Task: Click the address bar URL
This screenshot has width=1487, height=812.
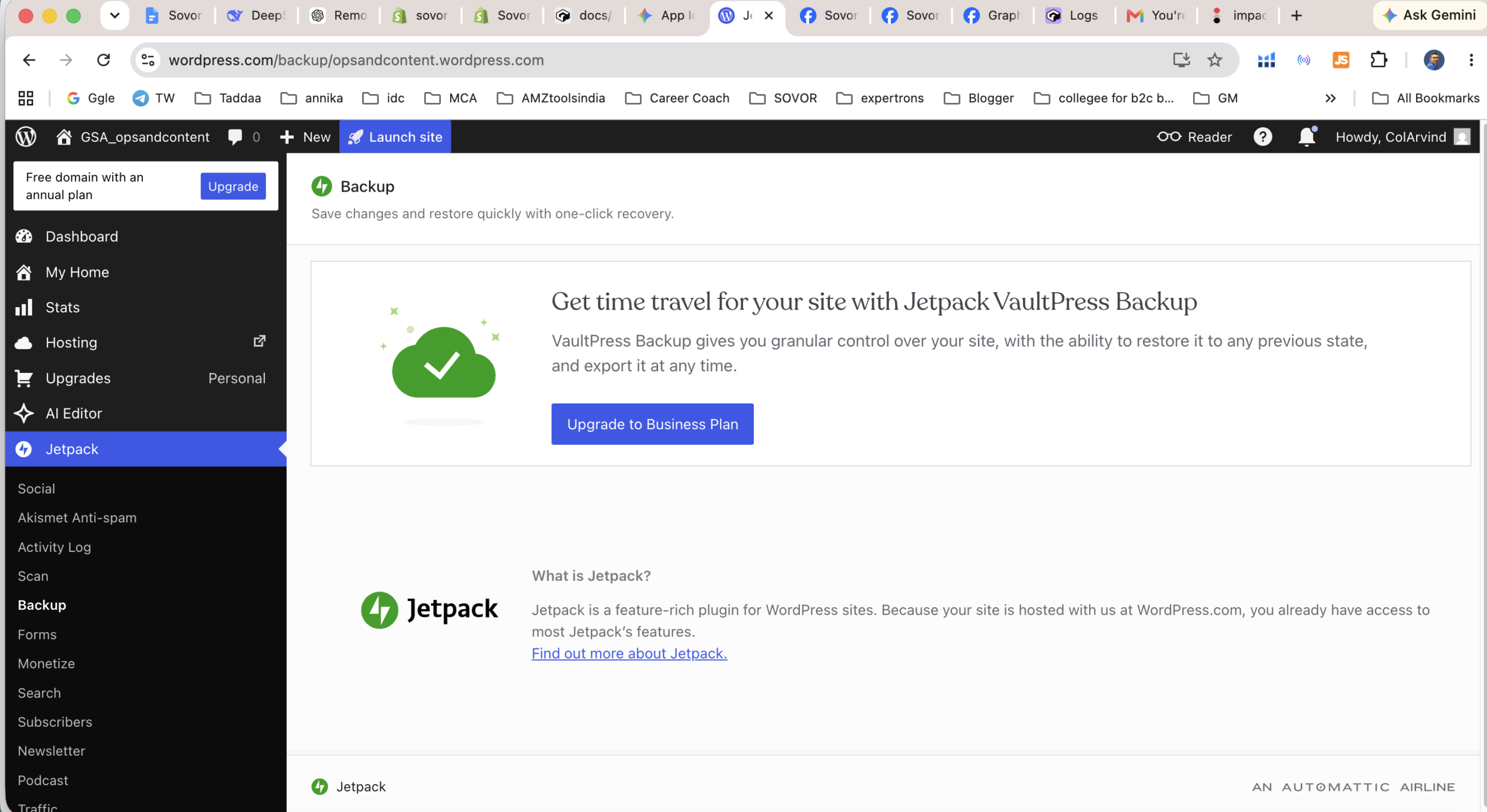Action: [356, 60]
